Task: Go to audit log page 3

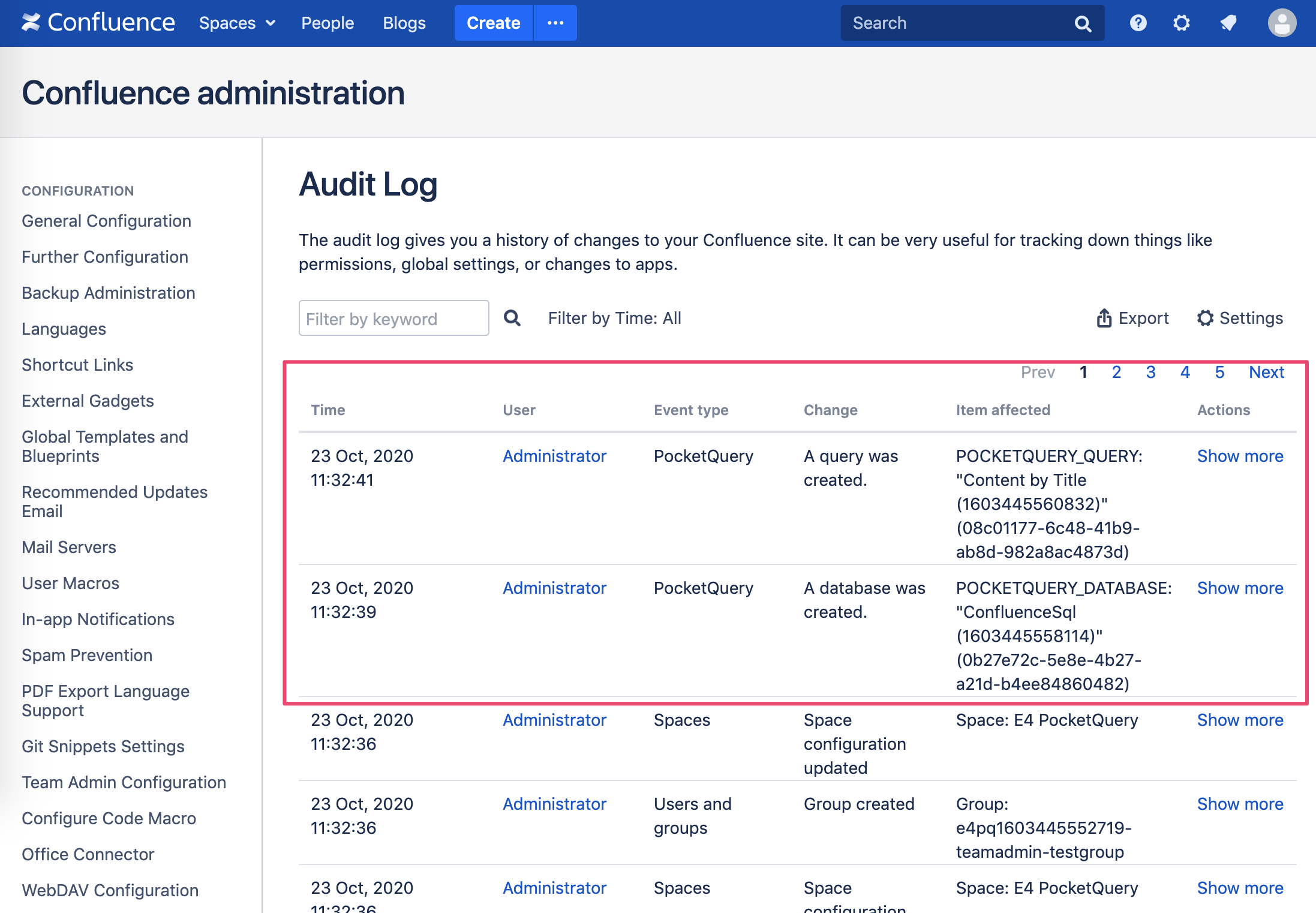Action: click(x=1150, y=372)
